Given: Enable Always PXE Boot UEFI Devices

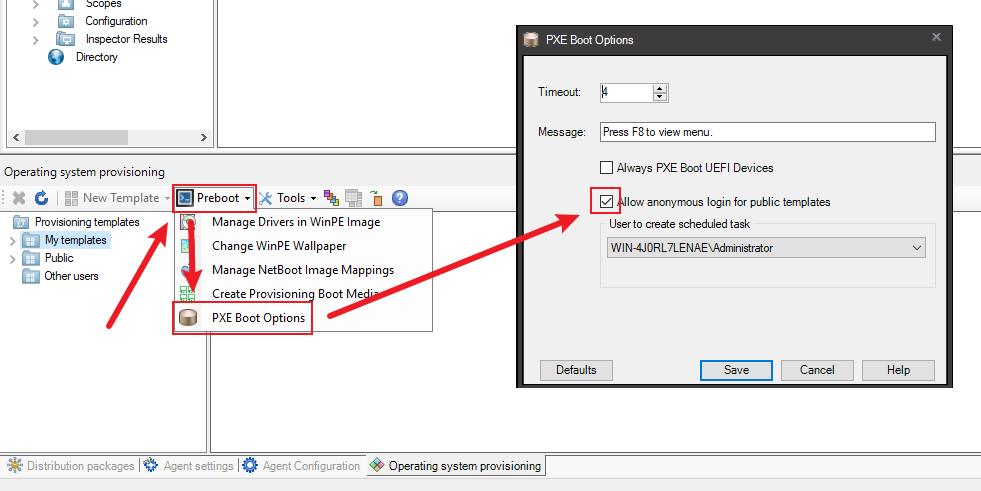Looking at the screenshot, I should click(x=606, y=168).
